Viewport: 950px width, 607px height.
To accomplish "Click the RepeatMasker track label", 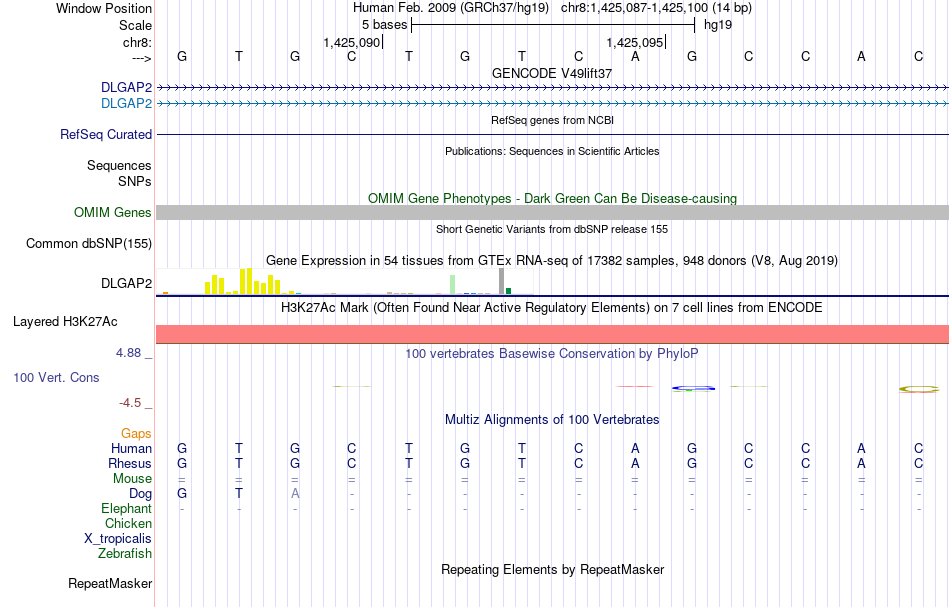I will click(110, 583).
